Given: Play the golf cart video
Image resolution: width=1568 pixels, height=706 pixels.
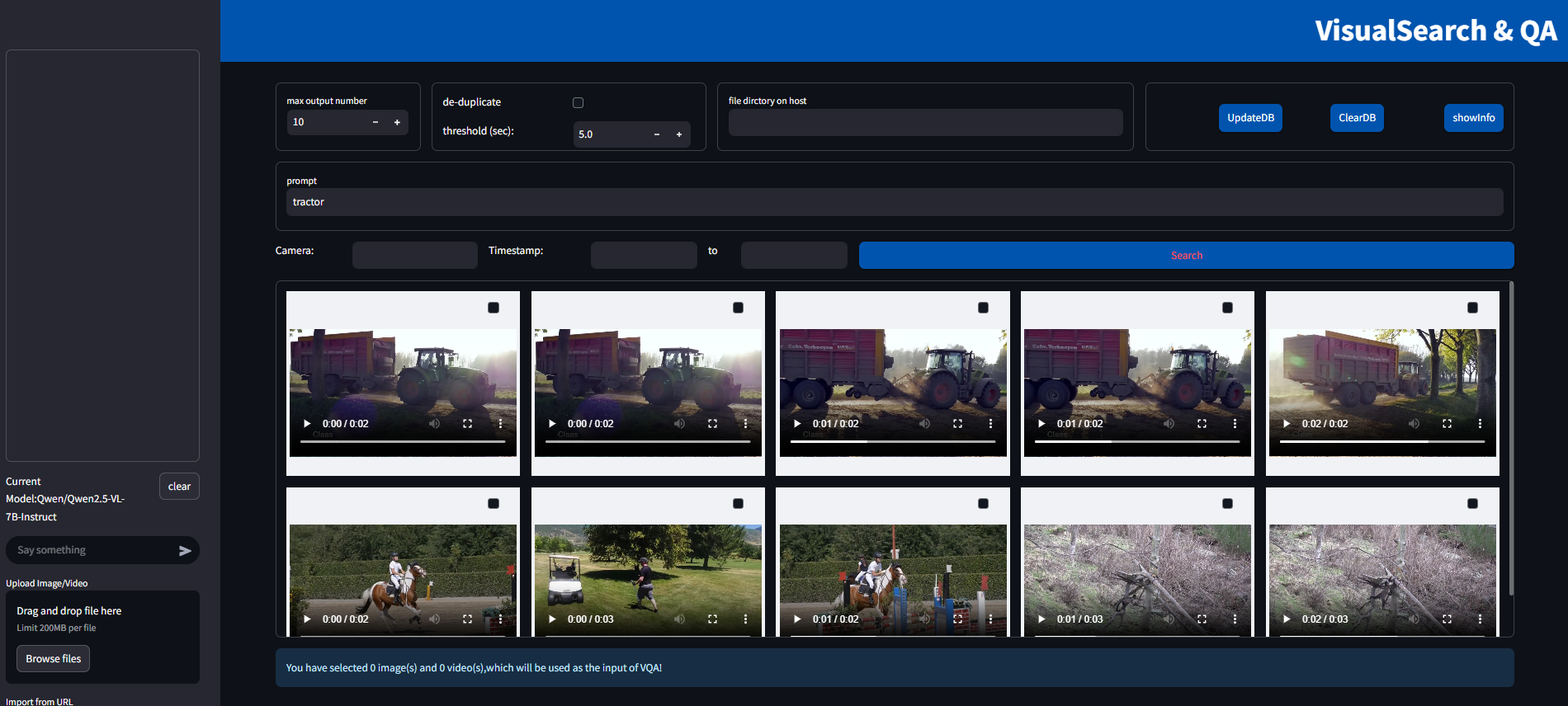Looking at the screenshot, I should pyautogui.click(x=552, y=619).
